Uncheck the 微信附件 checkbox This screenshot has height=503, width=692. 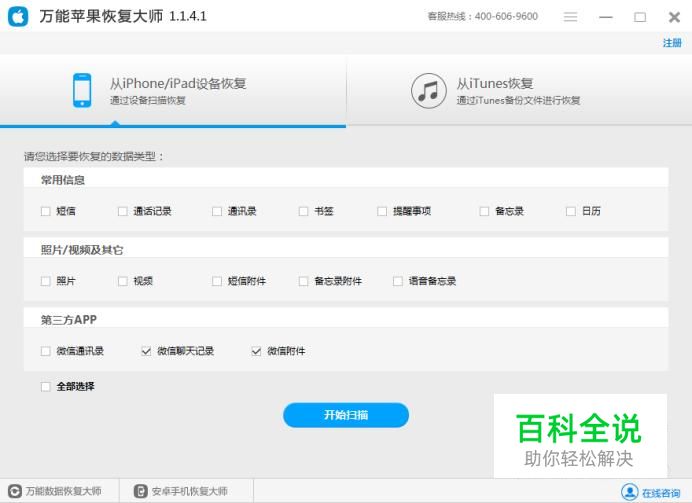coord(256,351)
